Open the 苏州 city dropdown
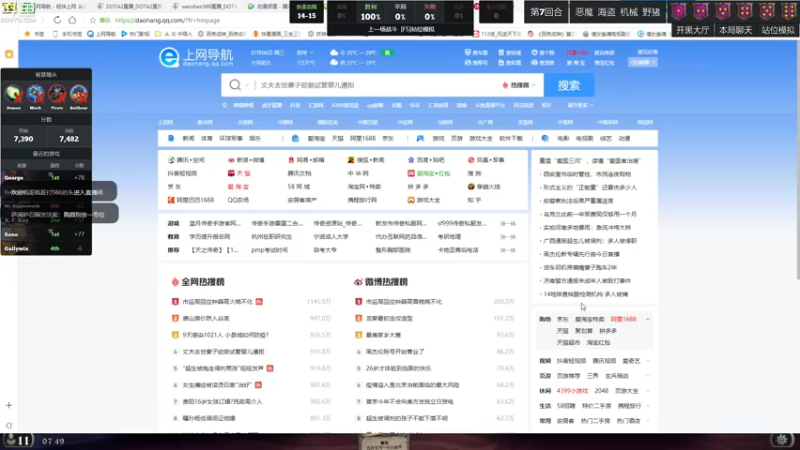800x450 pixels. click(305, 53)
